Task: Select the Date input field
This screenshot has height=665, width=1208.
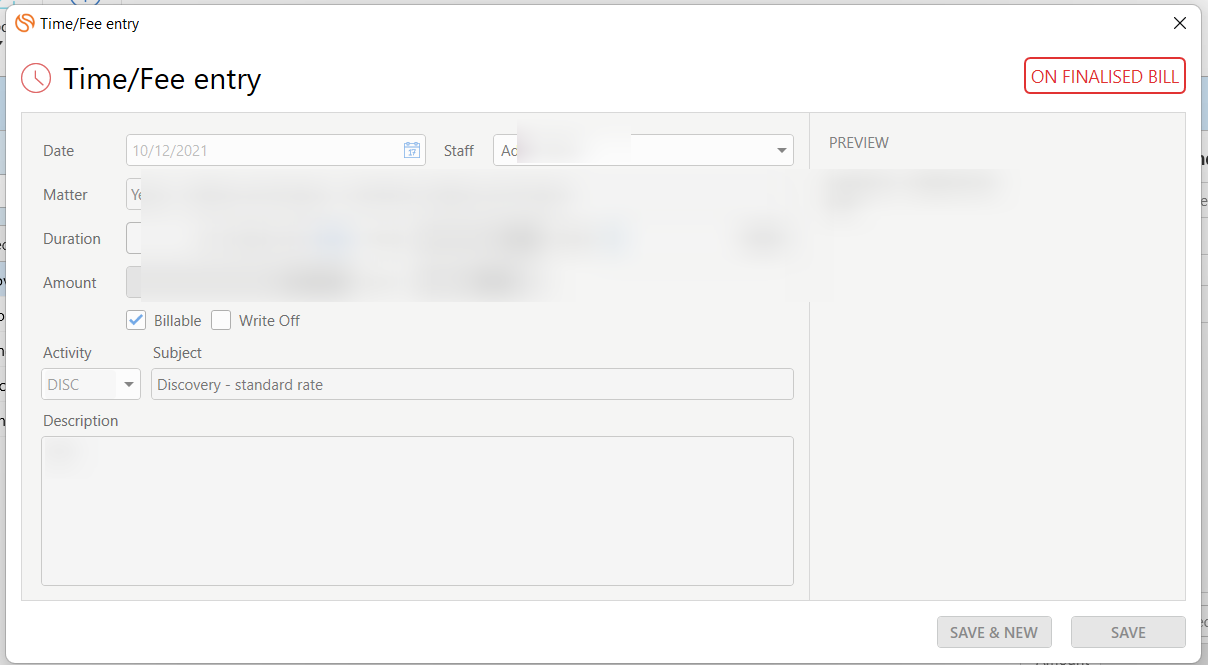Action: [x=265, y=150]
